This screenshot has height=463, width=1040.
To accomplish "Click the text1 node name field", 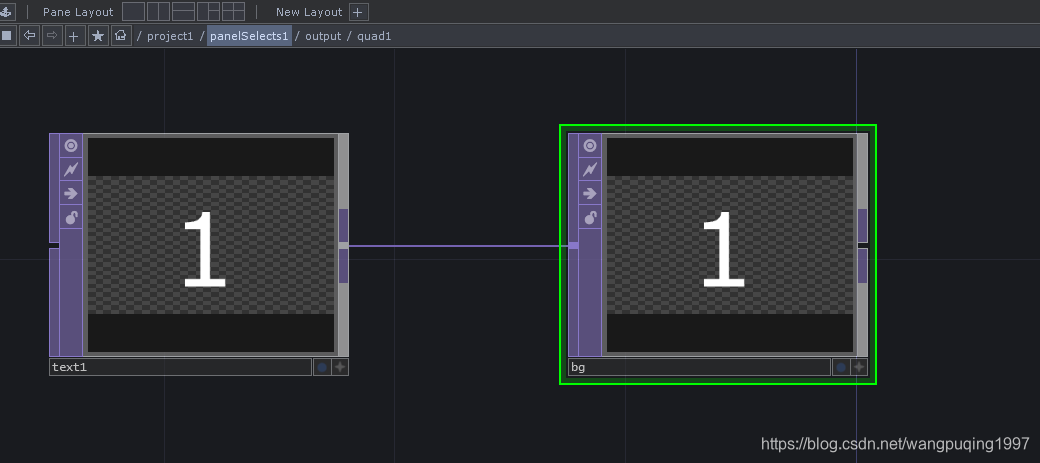I will point(180,367).
